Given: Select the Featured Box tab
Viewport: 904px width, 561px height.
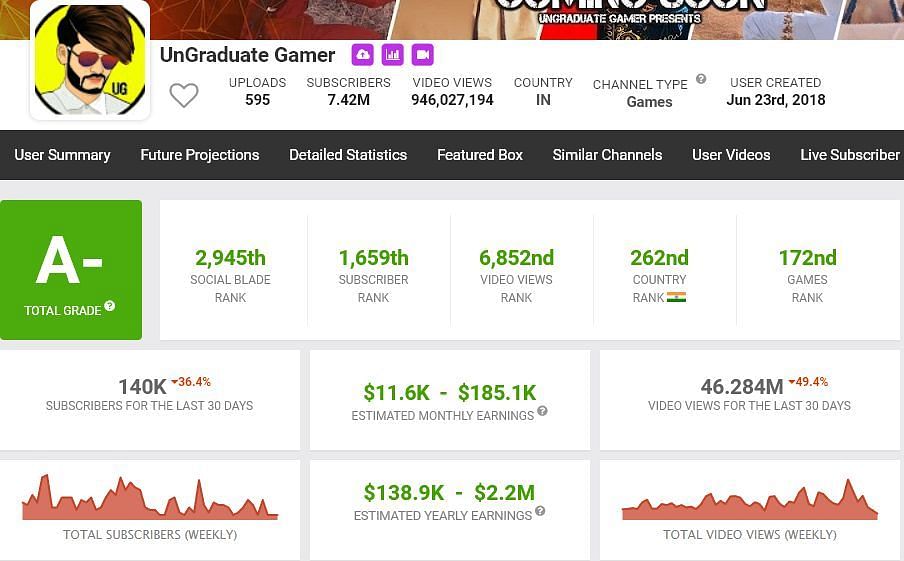Looking at the screenshot, I should [480, 155].
